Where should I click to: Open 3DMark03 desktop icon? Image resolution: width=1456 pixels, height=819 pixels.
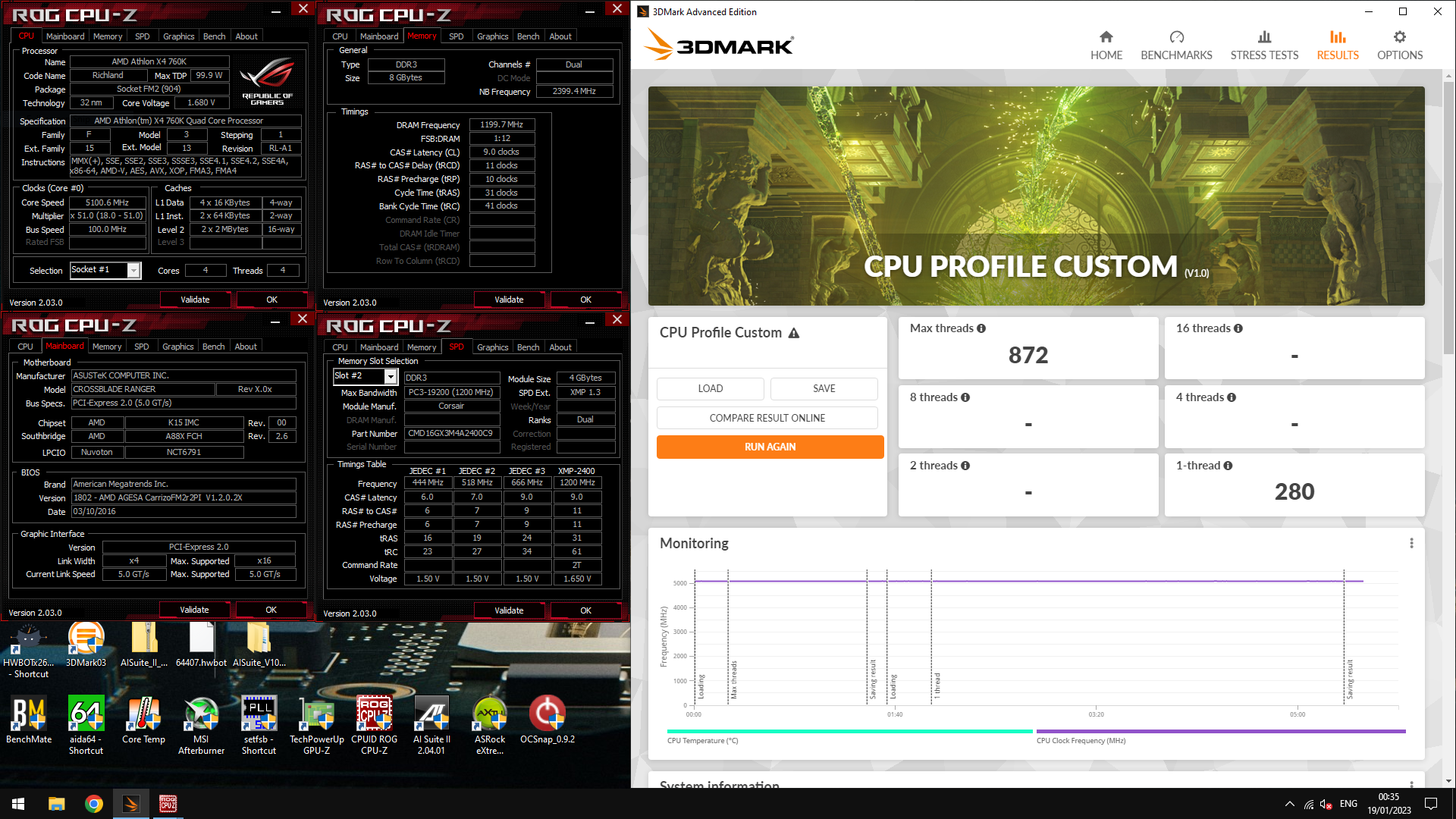point(86,645)
